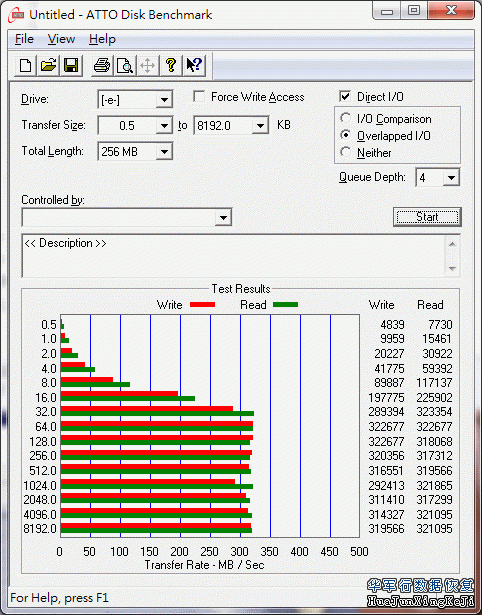Click the Start benchmark button
Viewport: 482px width, 615px height.
(x=427, y=217)
